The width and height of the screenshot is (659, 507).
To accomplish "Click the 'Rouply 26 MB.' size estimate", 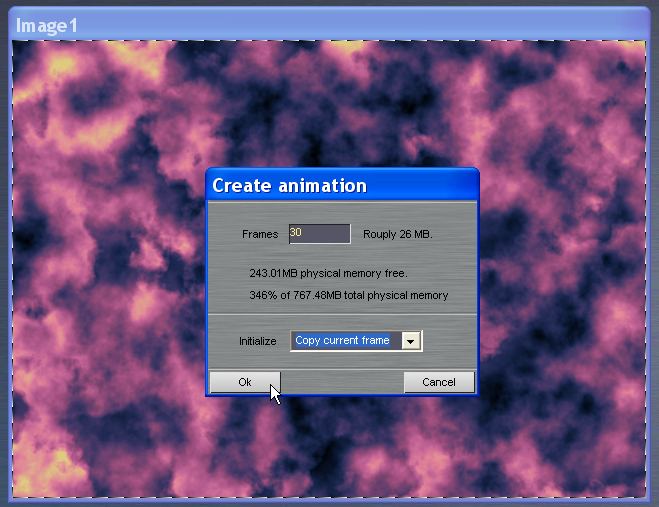I will click(x=397, y=235).
